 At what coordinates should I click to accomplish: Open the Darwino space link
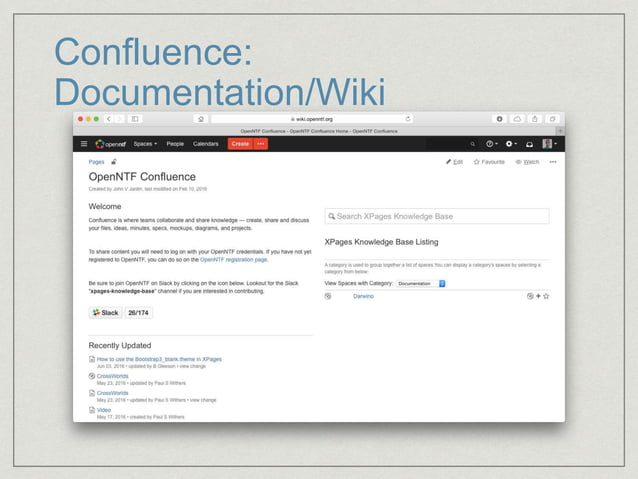363,296
